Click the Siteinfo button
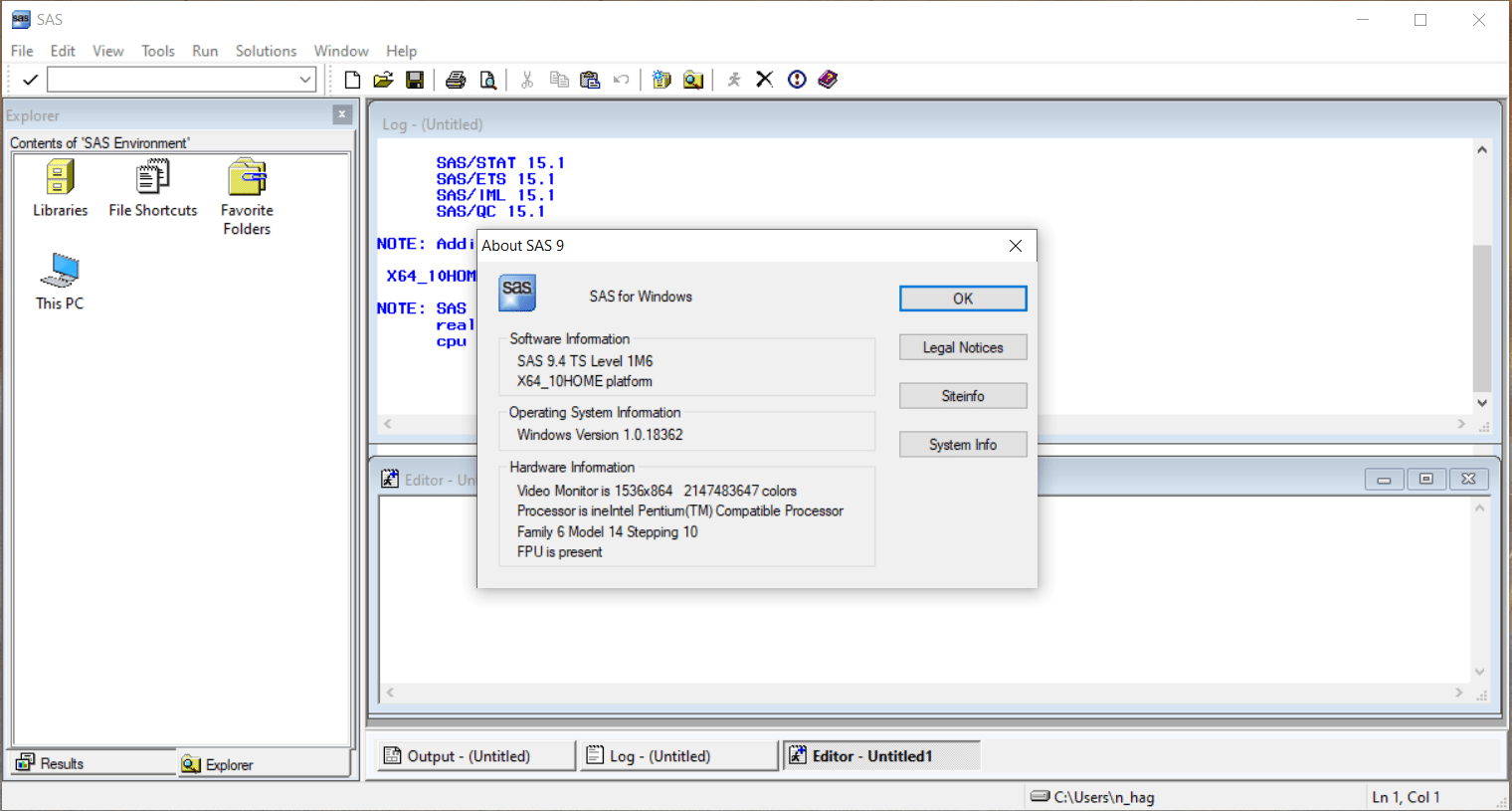The image size is (1512, 811). [963, 396]
